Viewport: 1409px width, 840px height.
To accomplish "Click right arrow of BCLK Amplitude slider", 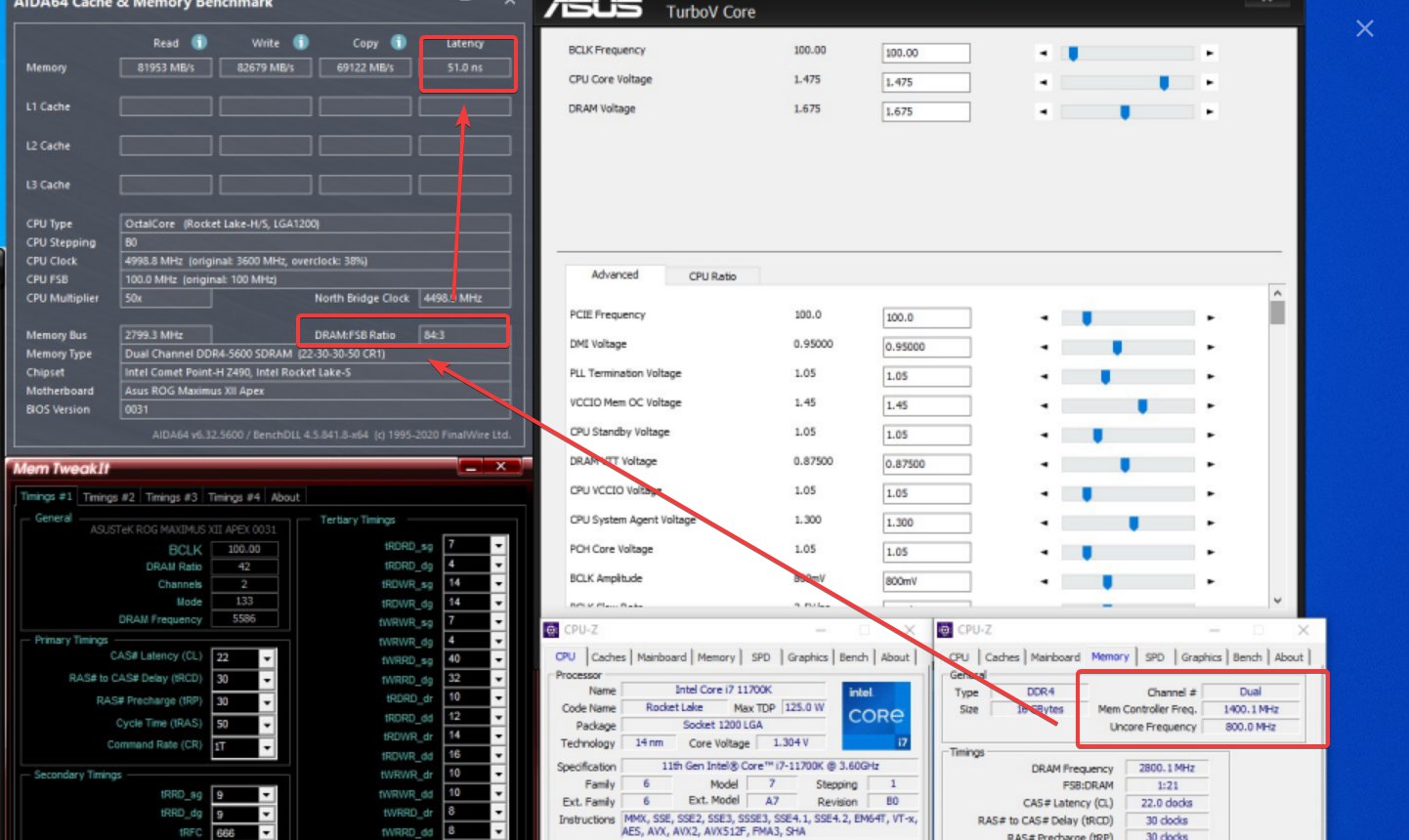I will pyautogui.click(x=1210, y=581).
